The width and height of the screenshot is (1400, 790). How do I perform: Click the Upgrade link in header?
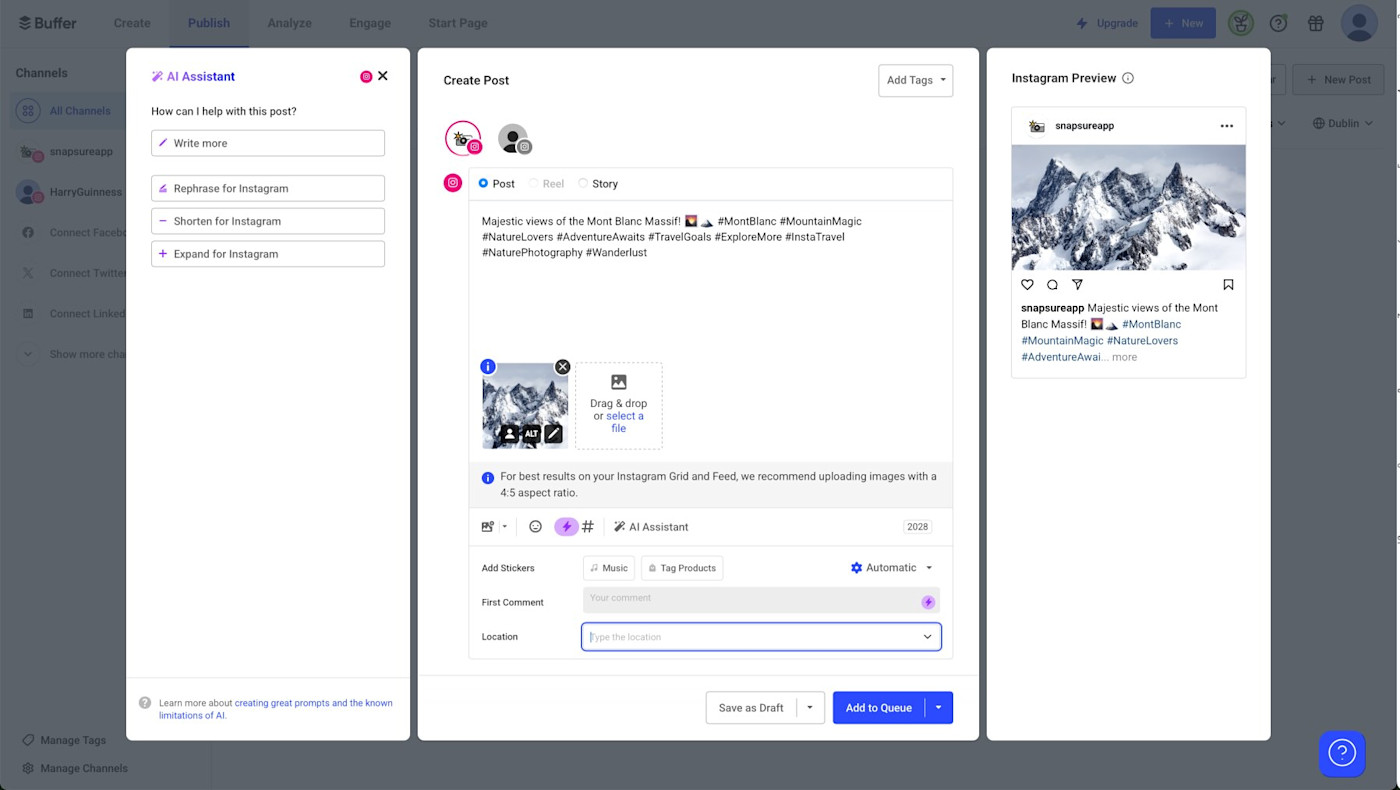point(1107,23)
